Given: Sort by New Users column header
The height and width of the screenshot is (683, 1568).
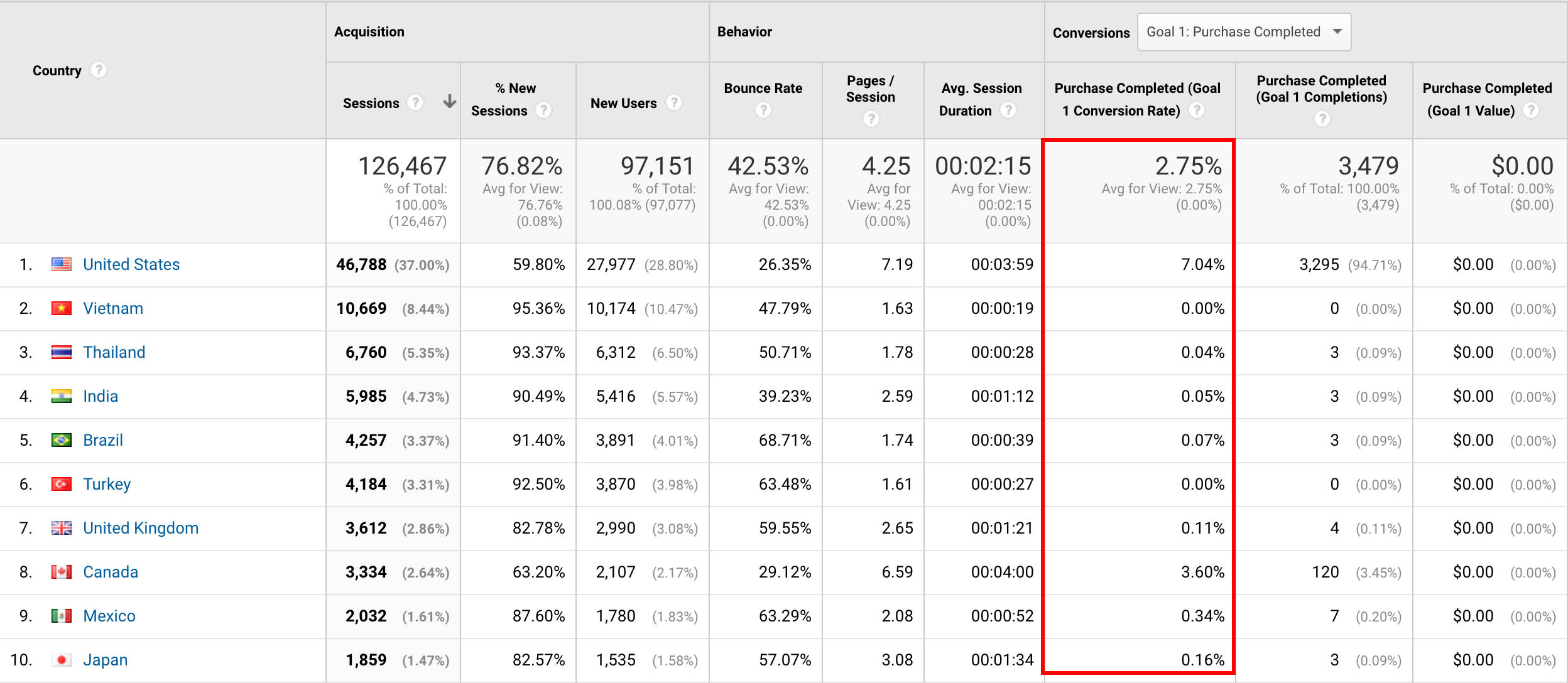Looking at the screenshot, I should [x=623, y=103].
